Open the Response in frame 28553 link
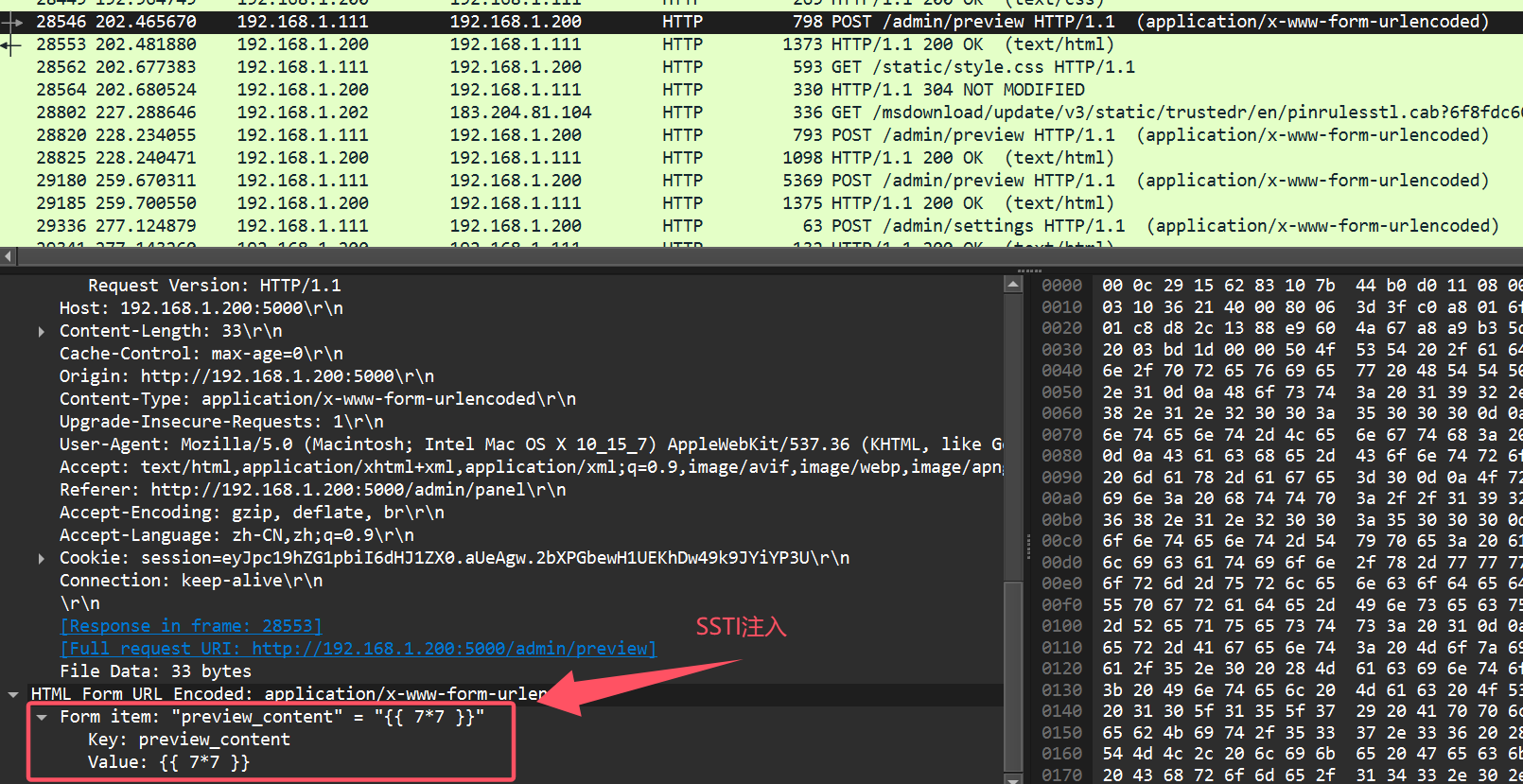 pyautogui.click(x=190, y=626)
